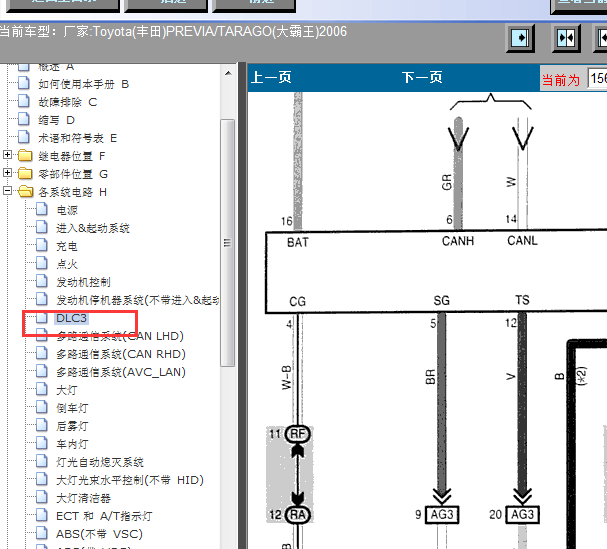
Task: Click the document icon beside 大灯
Action: click(x=42, y=389)
